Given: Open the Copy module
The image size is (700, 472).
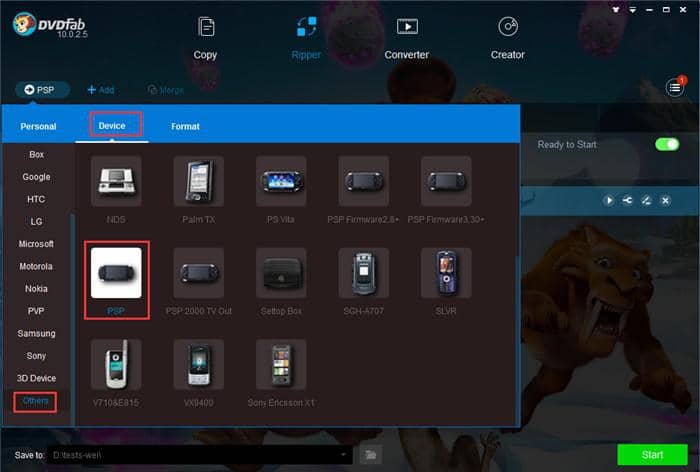Looking at the screenshot, I should pyautogui.click(x=205, y=38).
